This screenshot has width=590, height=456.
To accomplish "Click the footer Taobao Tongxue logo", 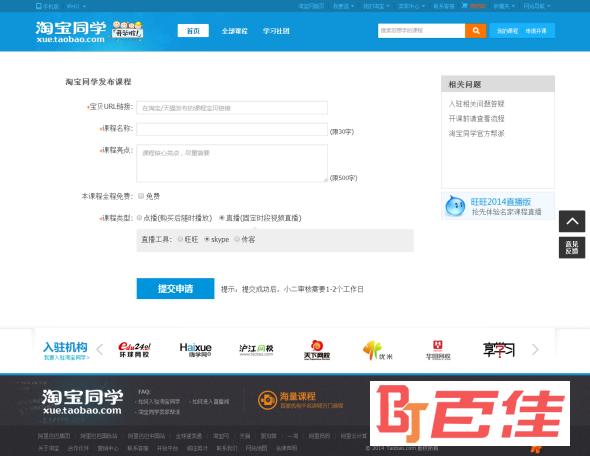I will tap(82, 402).
